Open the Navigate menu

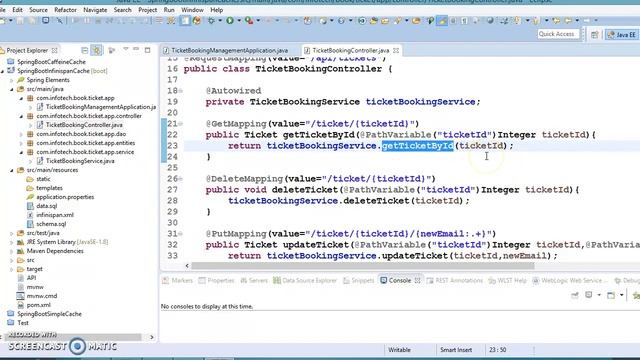point(95,10)
